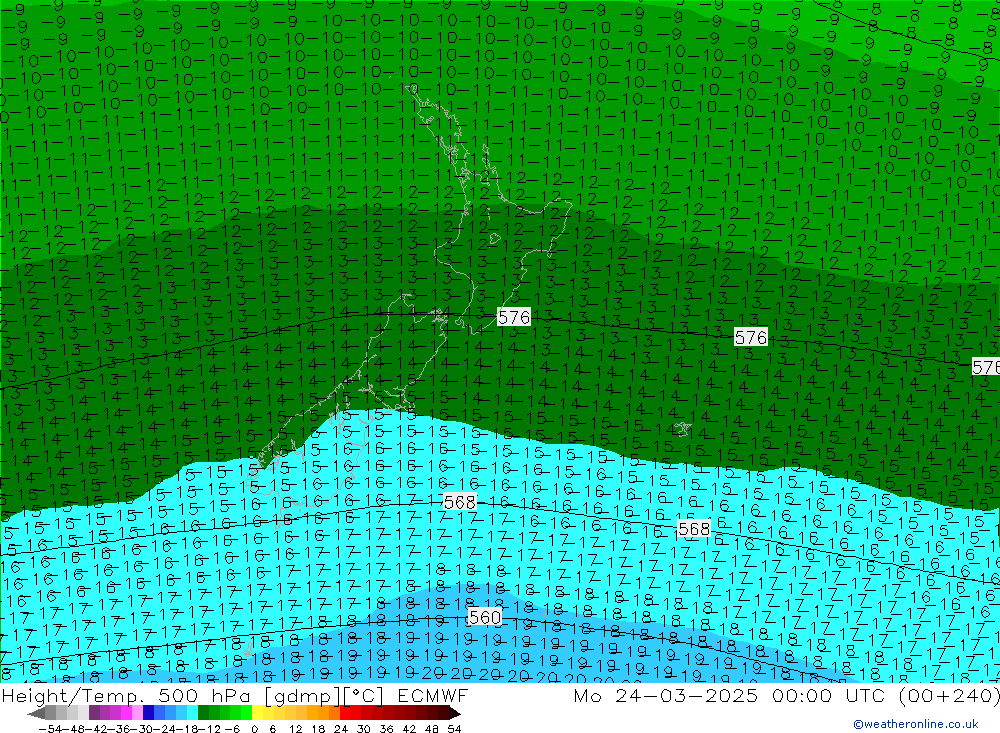Click the Chatham Islands outline on map

click(683, 429)
